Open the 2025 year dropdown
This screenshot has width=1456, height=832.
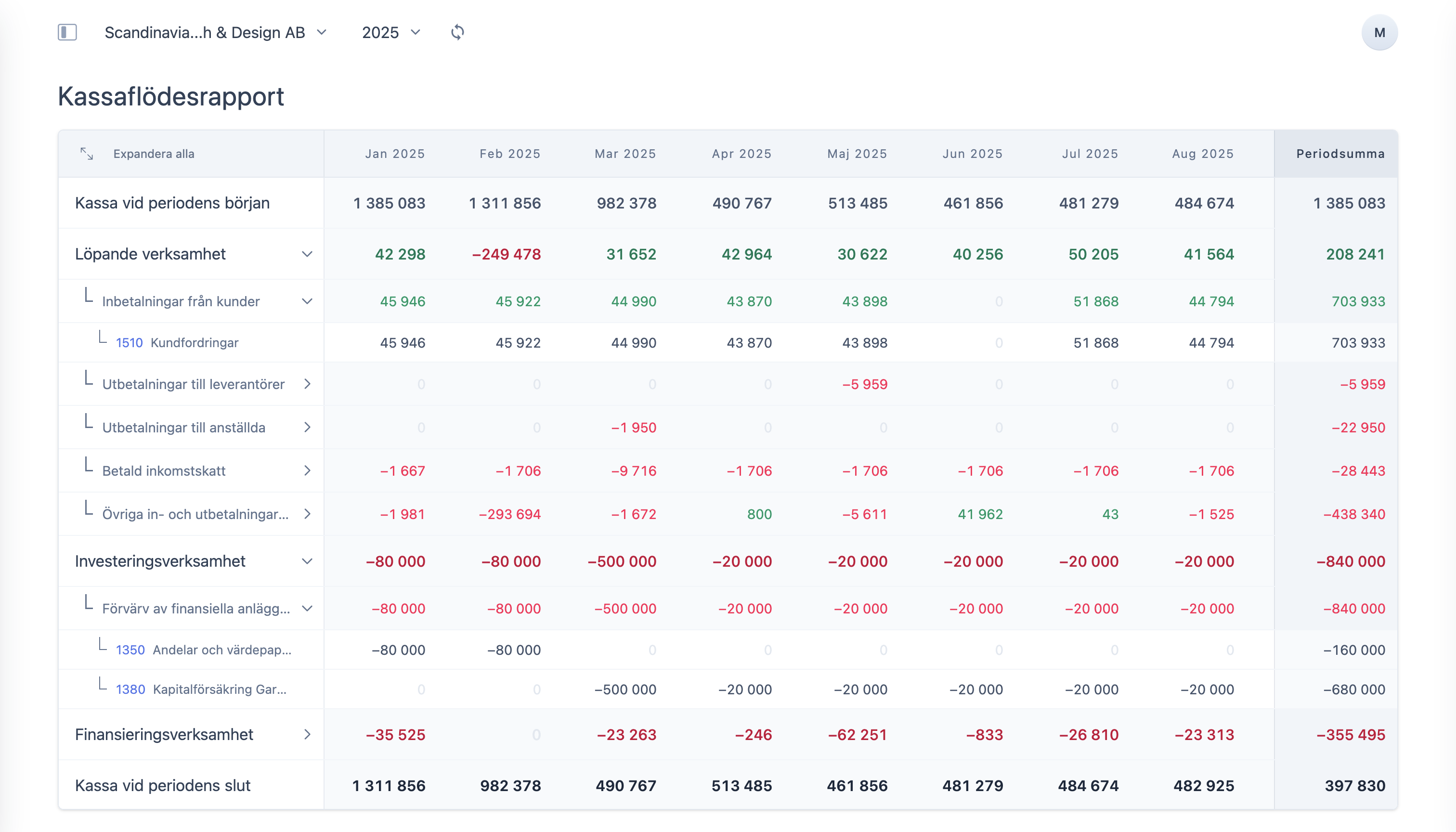(391, 33)
